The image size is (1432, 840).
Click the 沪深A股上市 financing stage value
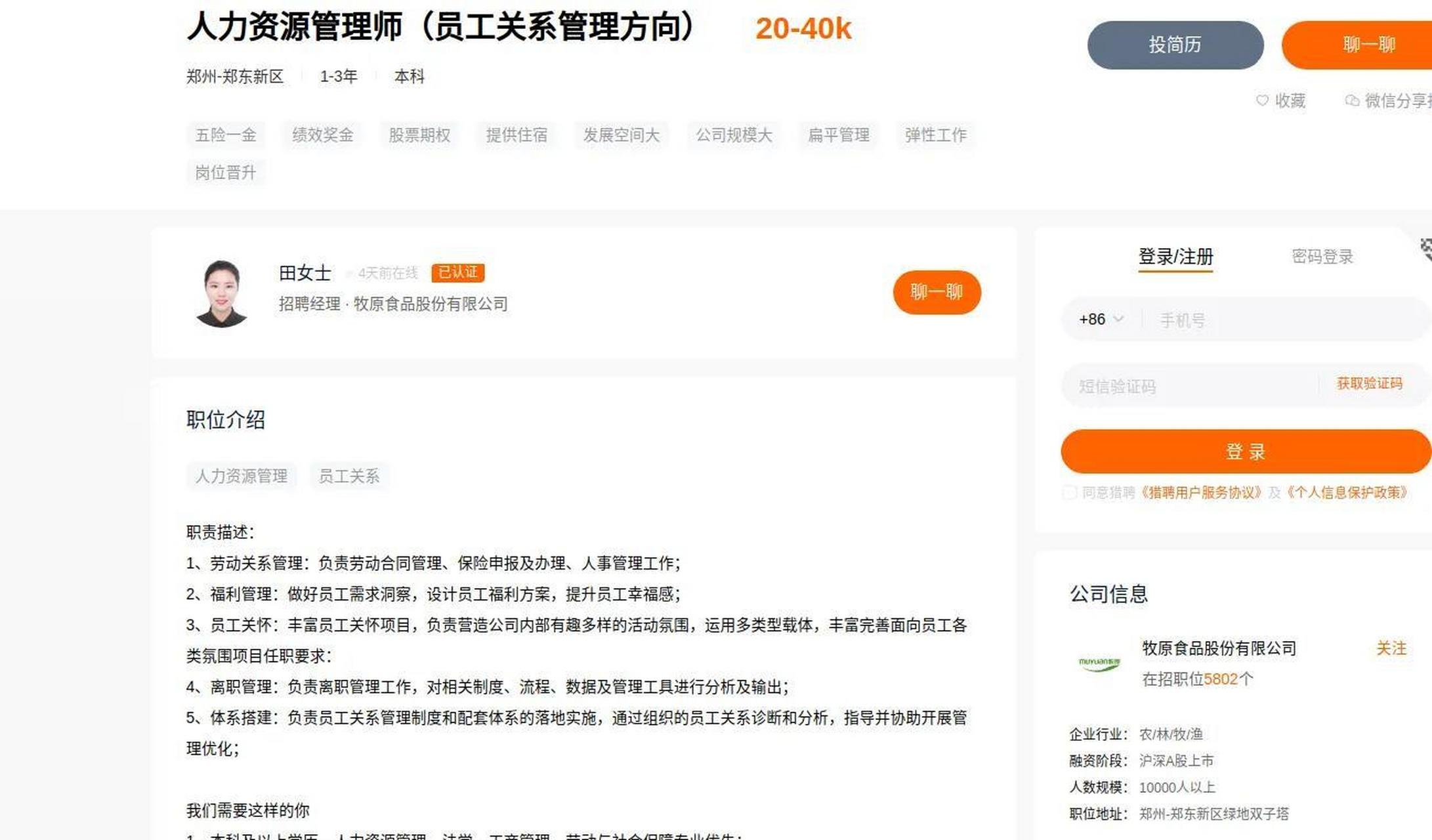click(1176, 761)
